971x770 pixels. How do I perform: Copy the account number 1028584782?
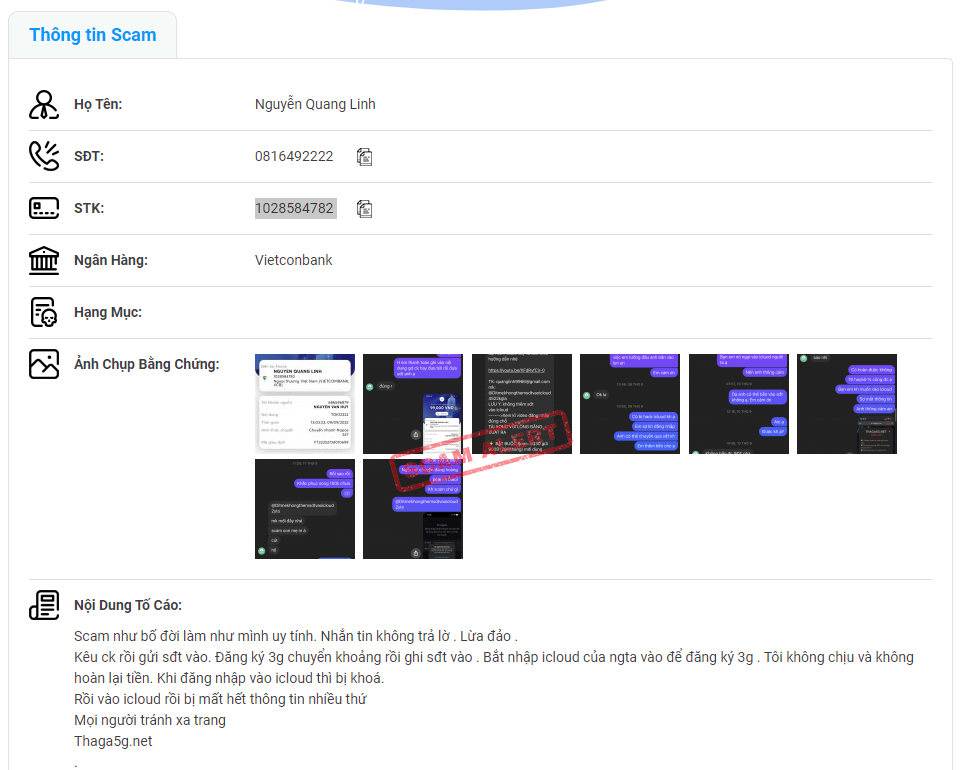pyautogui.click(x=365, y=209)
